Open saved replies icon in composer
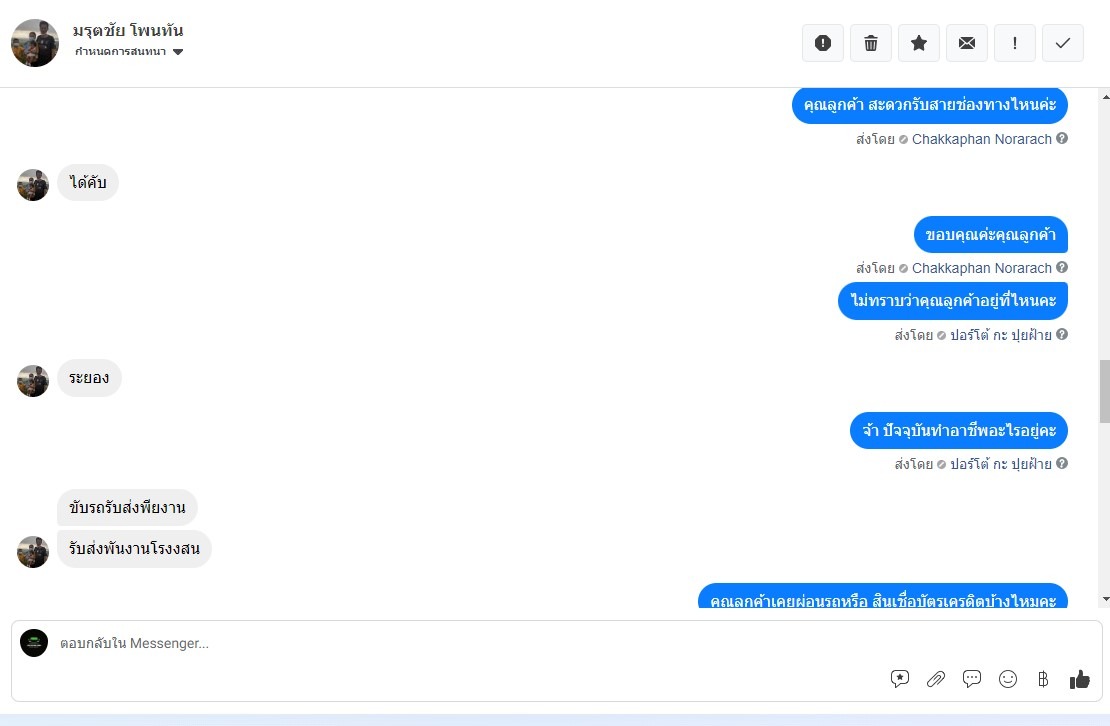 coord(900,679)
